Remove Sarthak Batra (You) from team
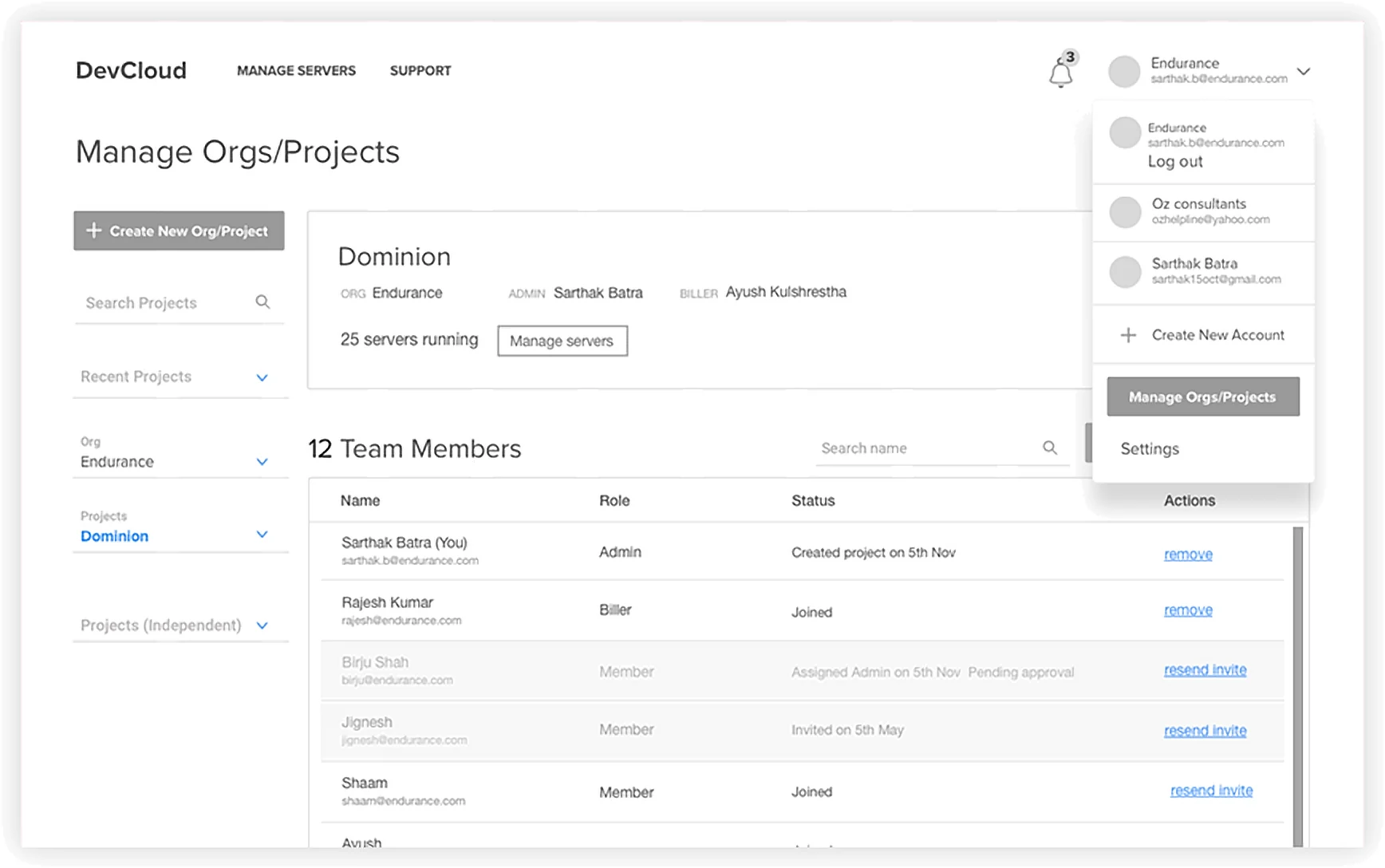1385x868 pixels. [x=1188, y=554]
